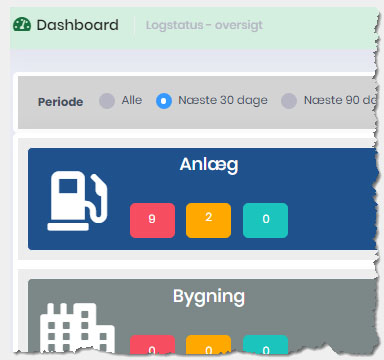Click the Logstatus - oversigt subtitle

[x=204, y=25]
